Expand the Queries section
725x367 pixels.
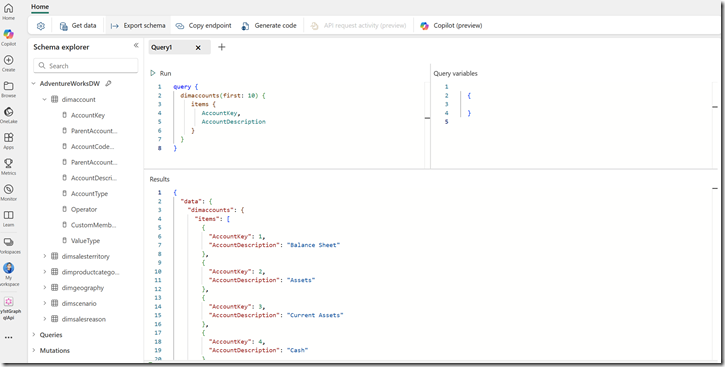click(x=34, y=335)
